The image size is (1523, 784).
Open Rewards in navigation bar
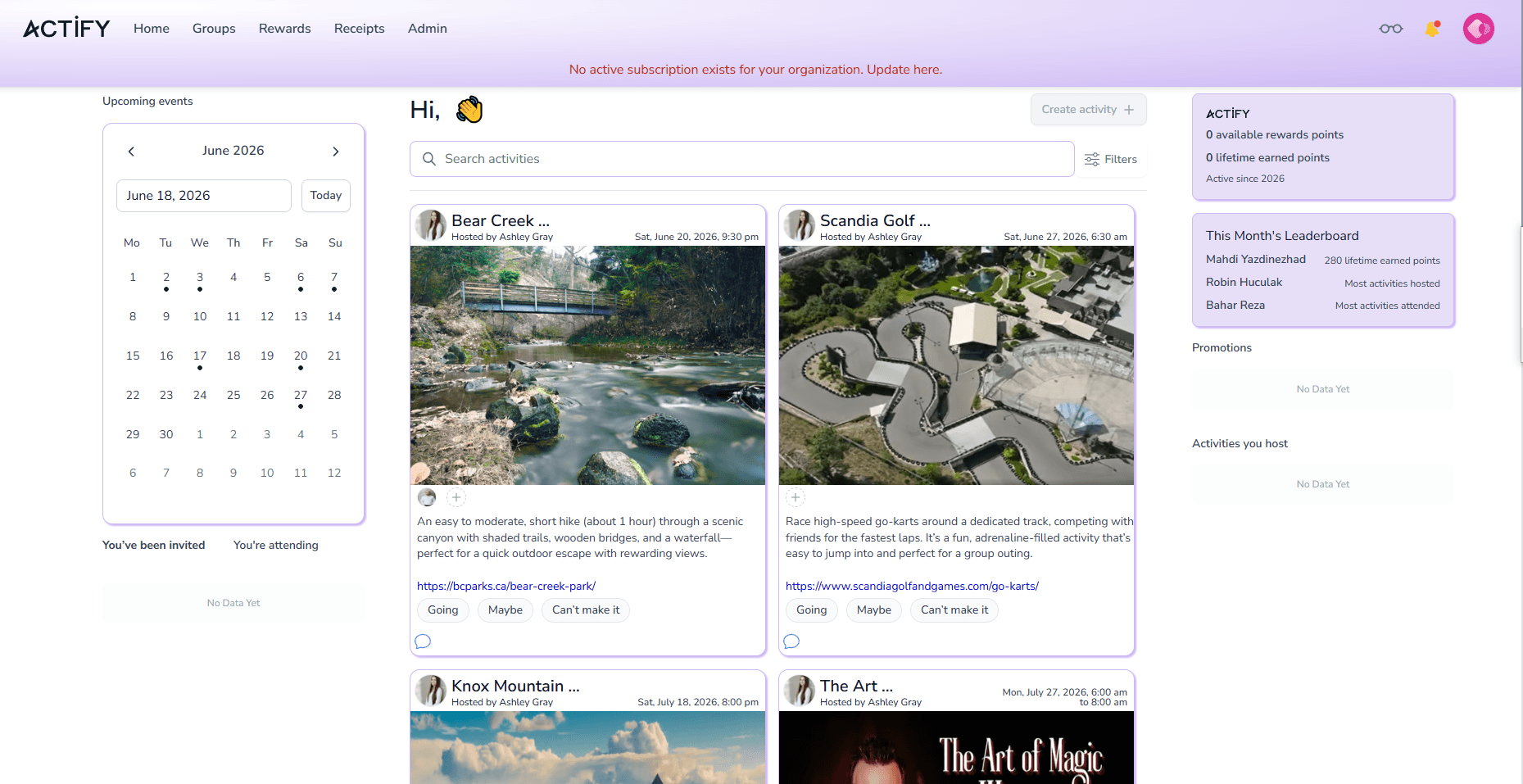point(285,29)
